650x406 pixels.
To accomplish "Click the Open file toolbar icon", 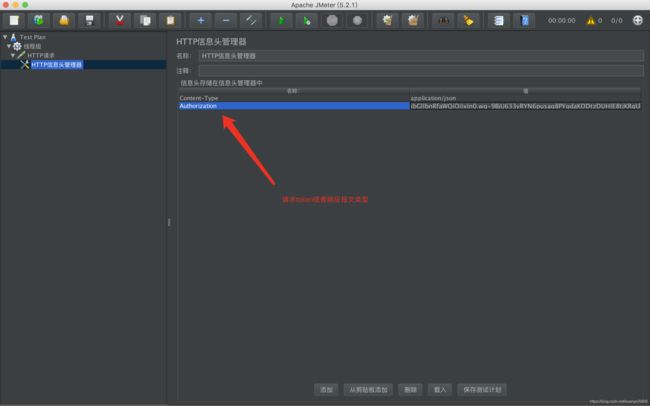I will coord(64,20).
